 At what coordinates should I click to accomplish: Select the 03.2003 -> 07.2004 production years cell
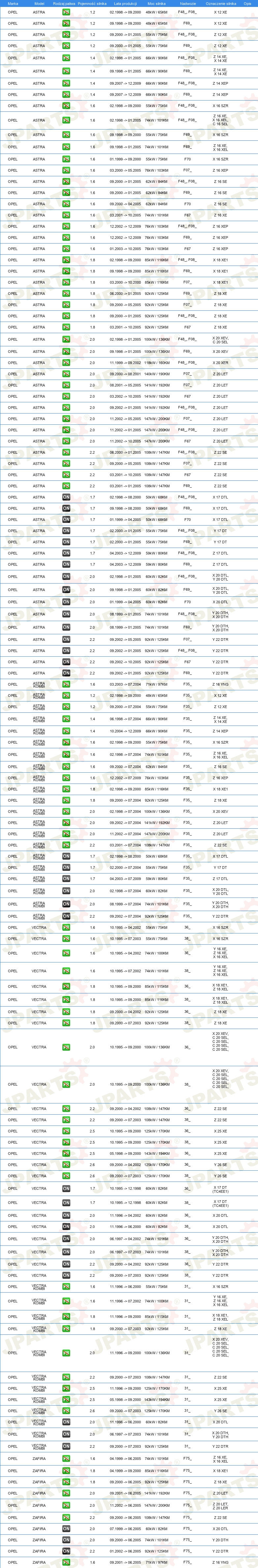point(125,684)
